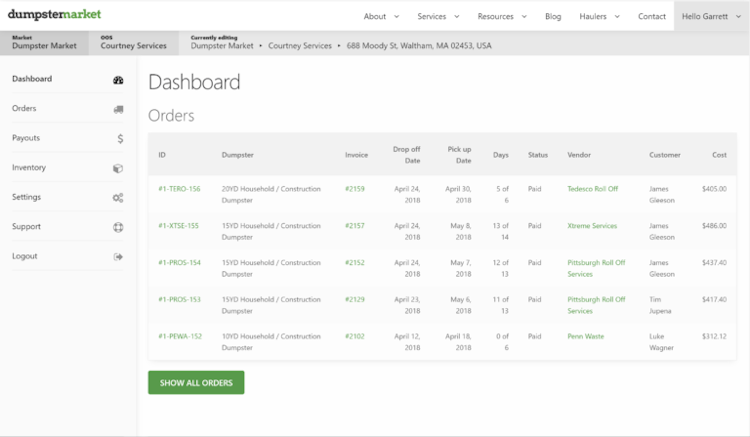Image resolution: width=750 pixels, height=437 pixels.
Task: Select the OOS Courtney Services tab
Action: pyautogui.click(x=133, y=43)
